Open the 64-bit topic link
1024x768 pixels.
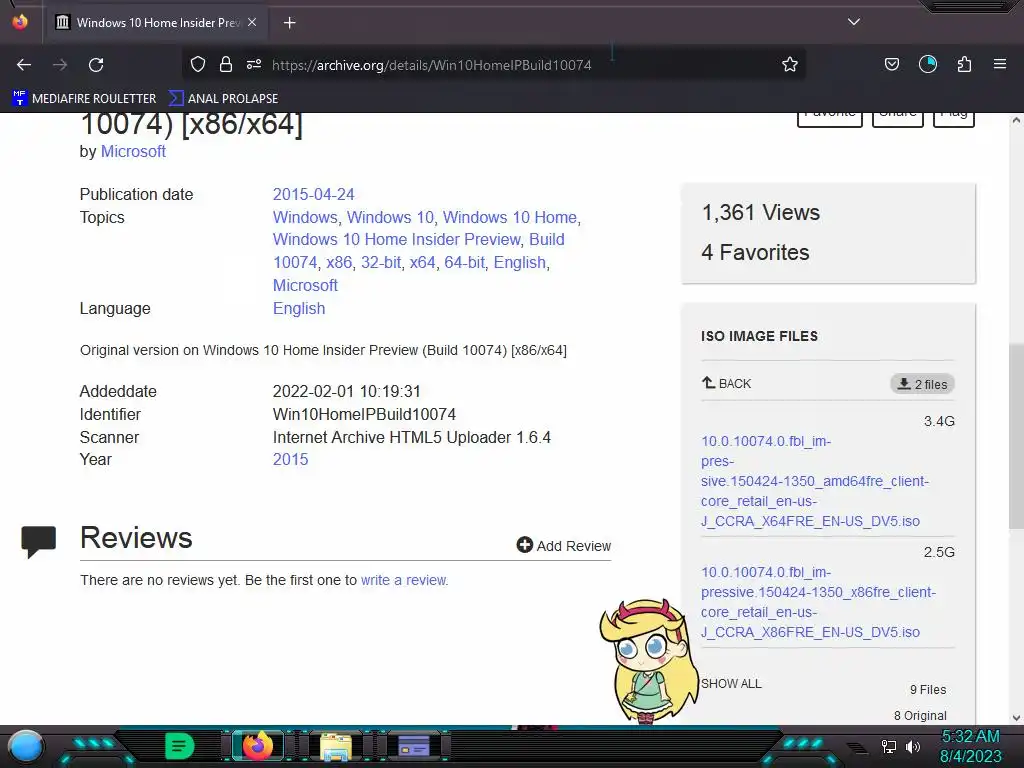464,262
